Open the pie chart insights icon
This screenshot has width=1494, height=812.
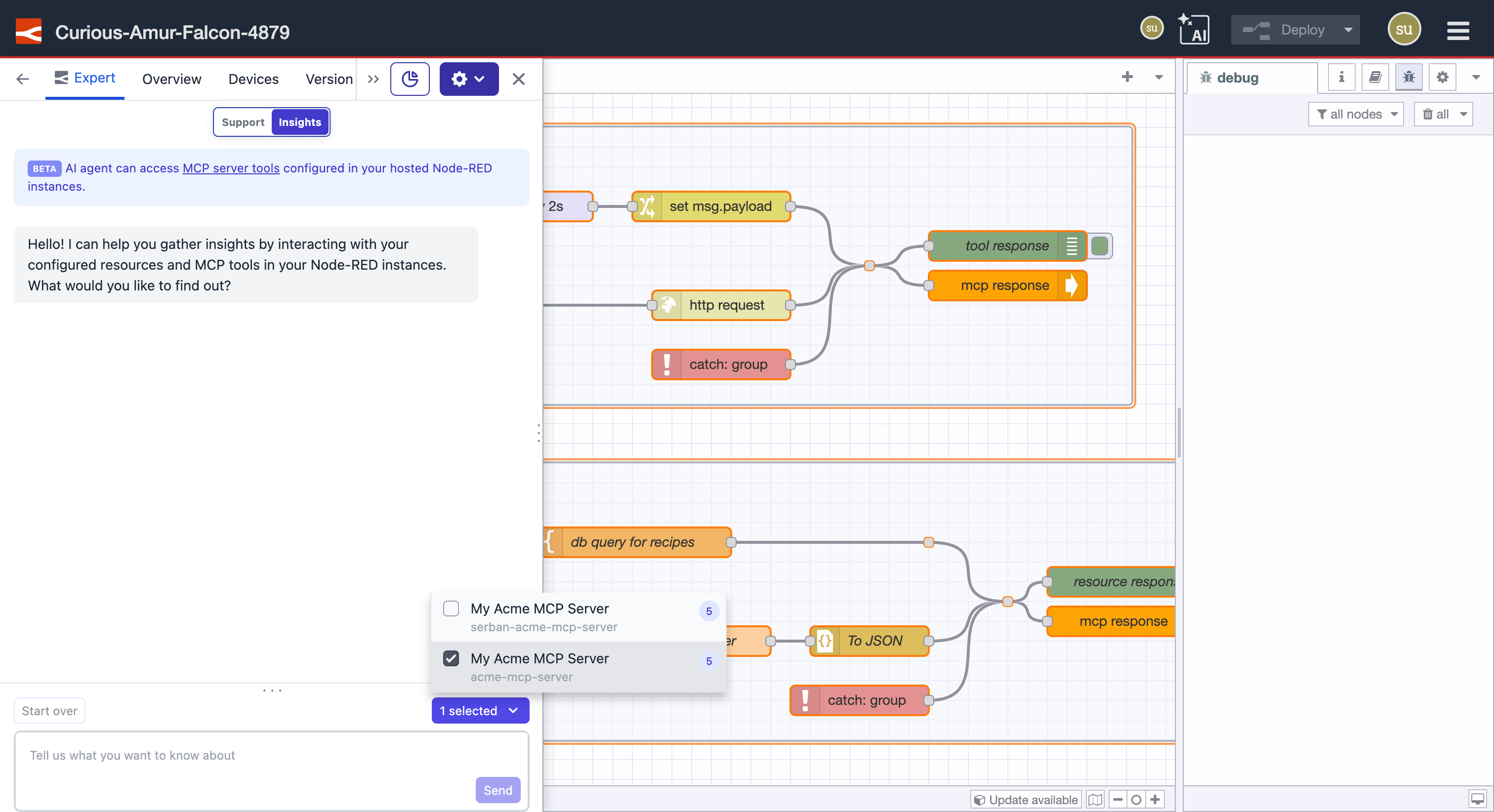point(410,79)
